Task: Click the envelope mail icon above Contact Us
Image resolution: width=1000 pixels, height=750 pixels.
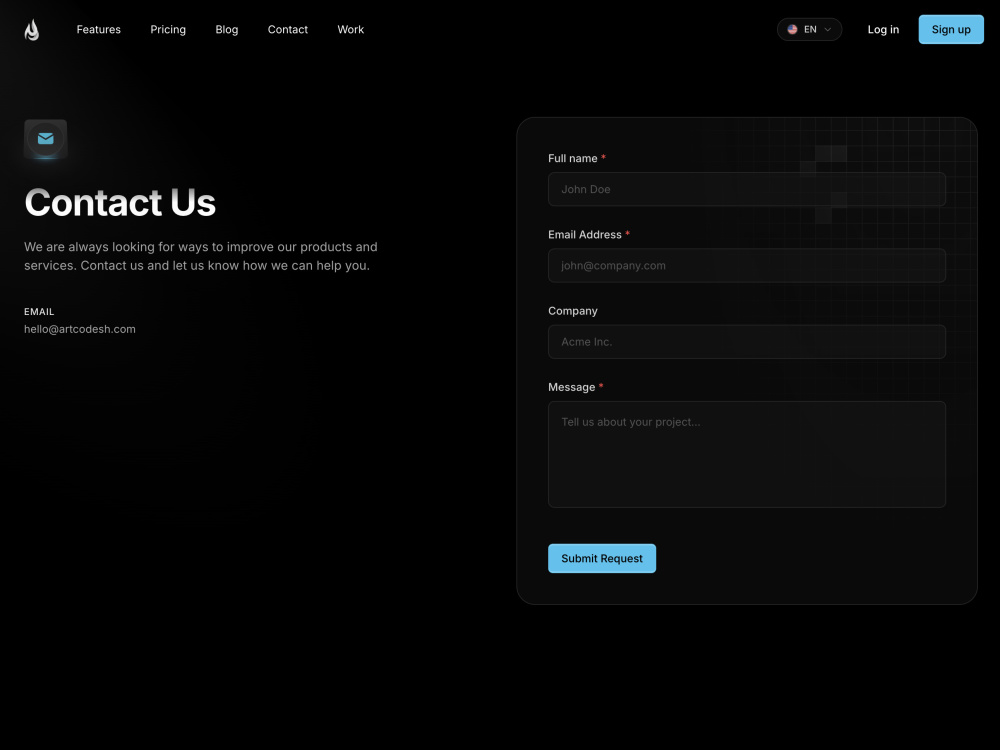Action: pyautogui.click(x=45, y=138)
